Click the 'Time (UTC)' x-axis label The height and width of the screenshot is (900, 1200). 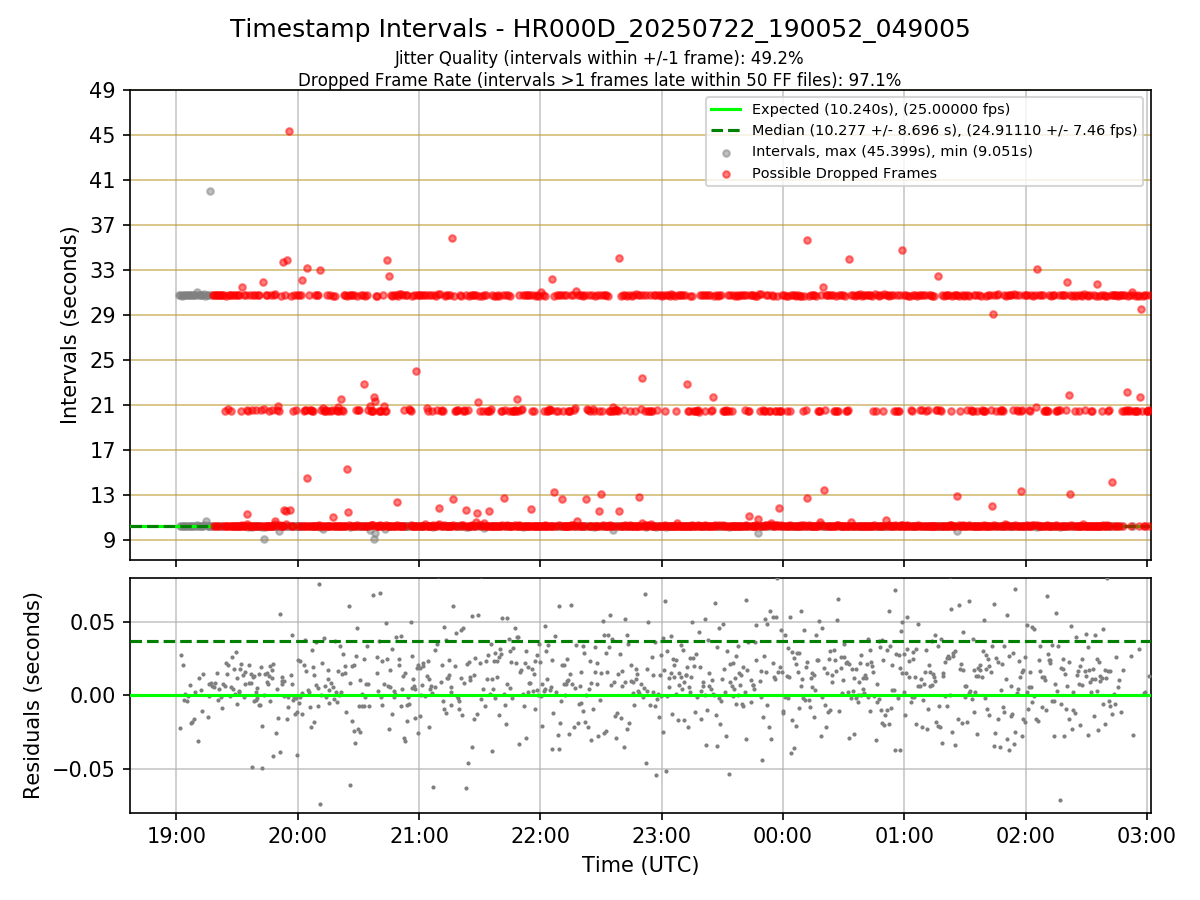(640, 865)
